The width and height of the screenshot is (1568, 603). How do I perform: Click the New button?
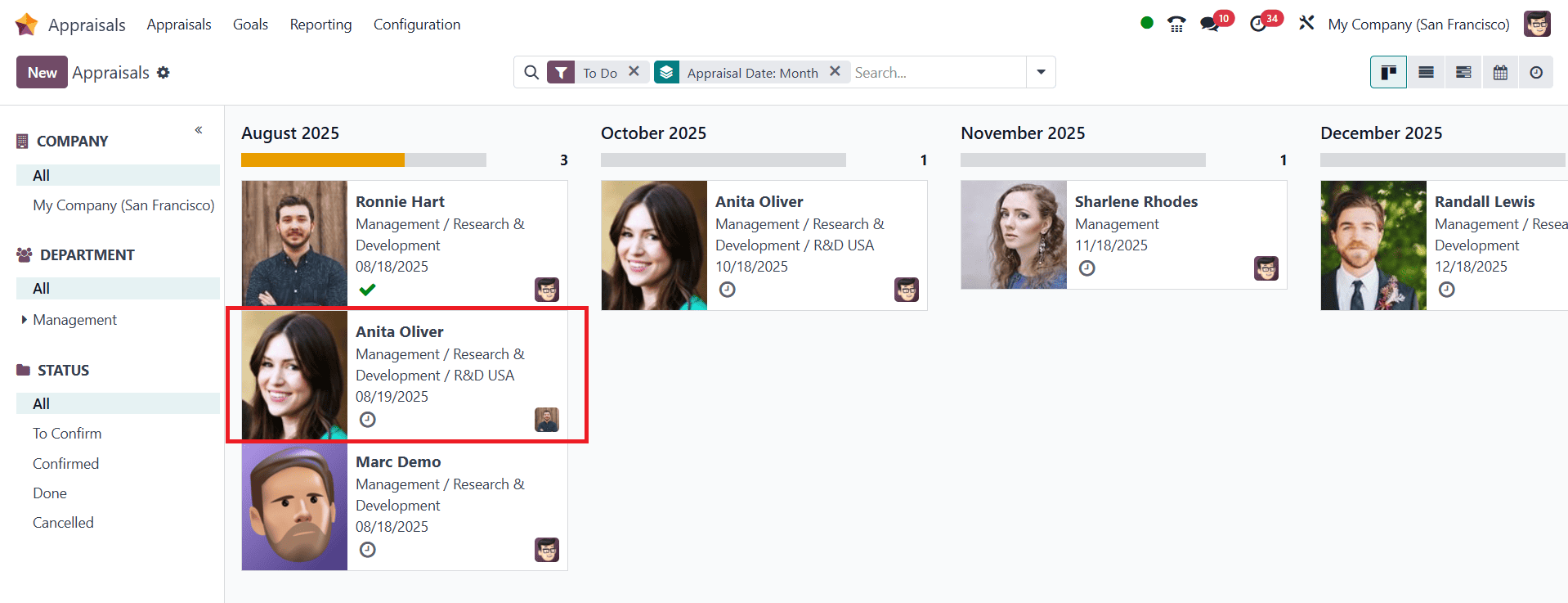click(42, 72)
